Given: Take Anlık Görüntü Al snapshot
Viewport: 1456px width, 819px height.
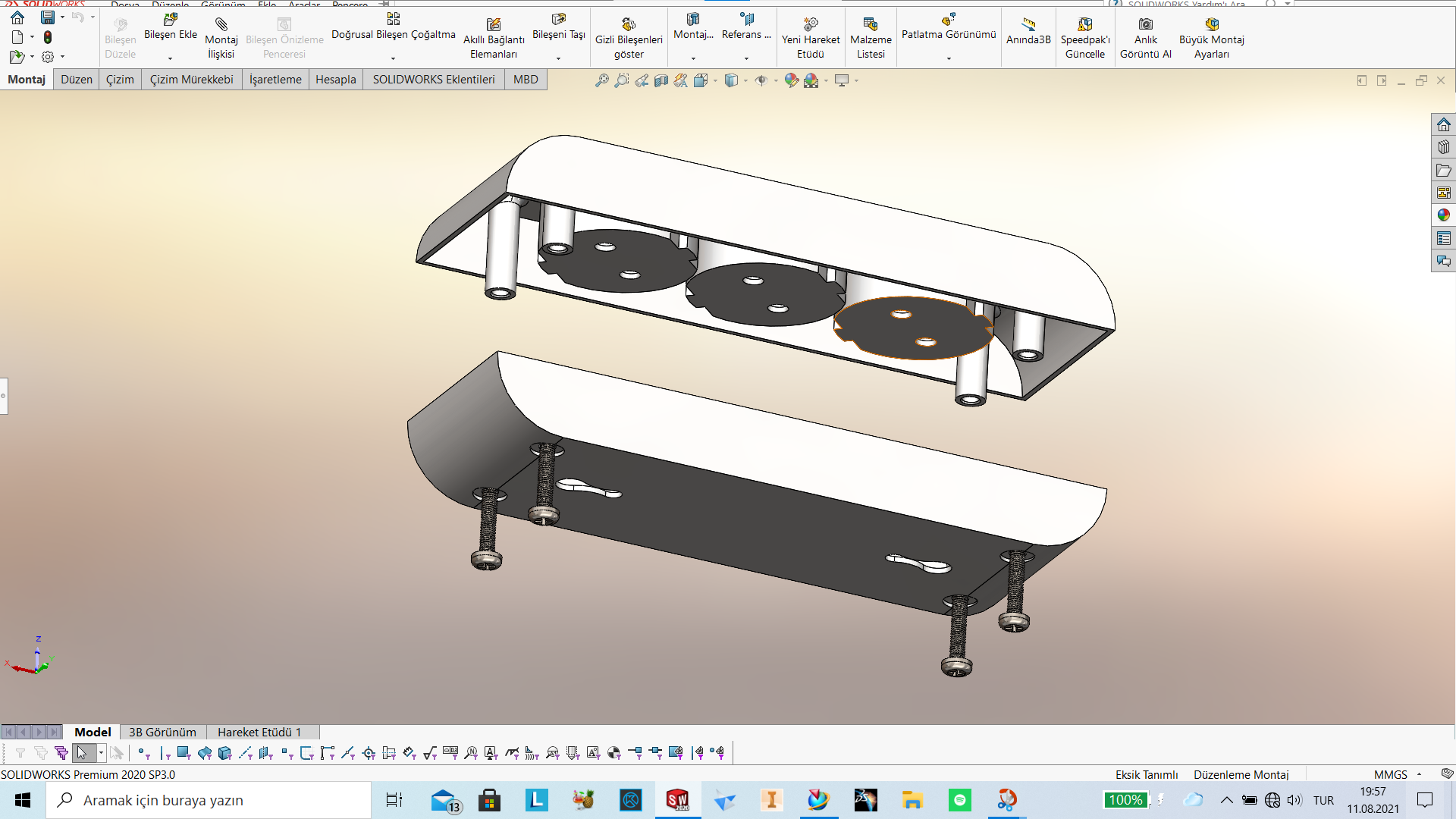Looking at the screenshot, I should [x=1145, y=38].
